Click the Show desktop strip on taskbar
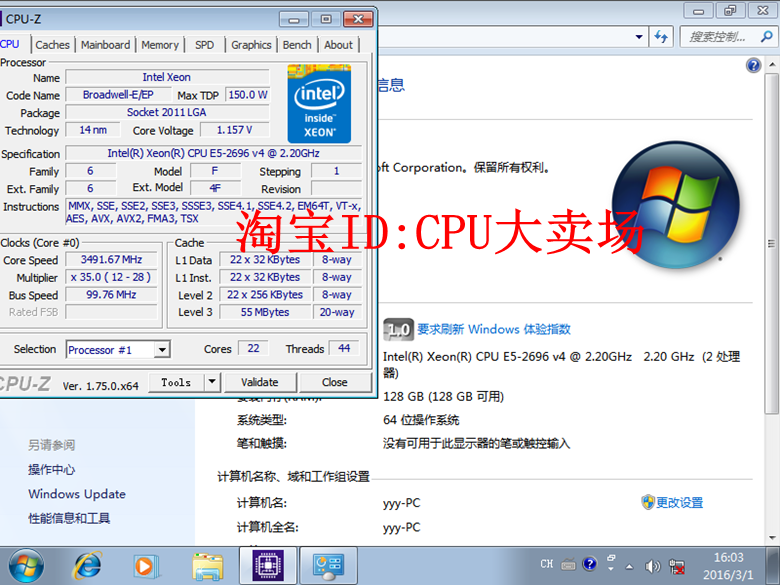The width and height of the screenshot is (780, 585). point(774,566)
